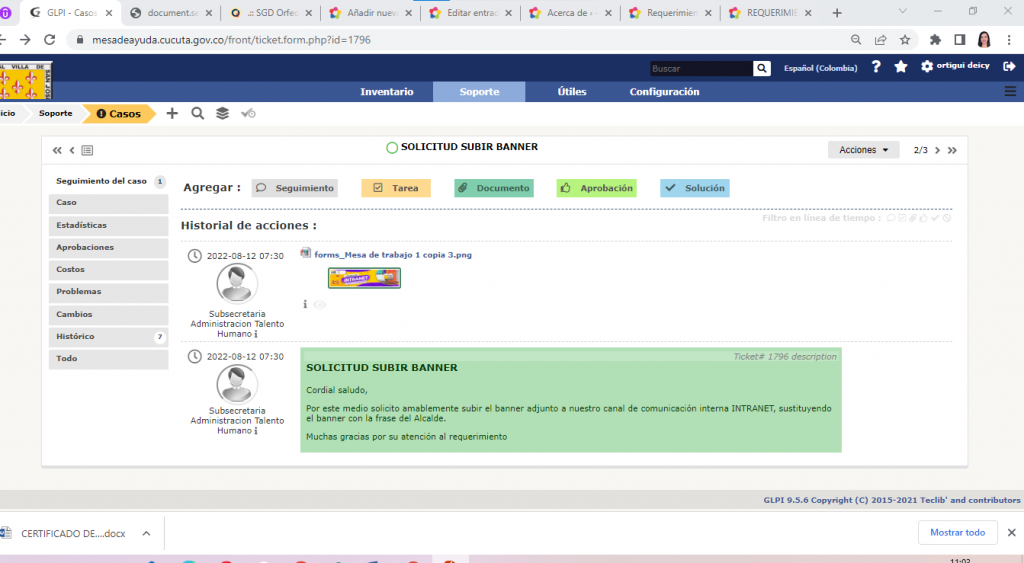The width and height of the screenshot is (1024, 563).
Task: Open the forms_Mesa de trabajo attachment link
Action: tap(392, 255)
